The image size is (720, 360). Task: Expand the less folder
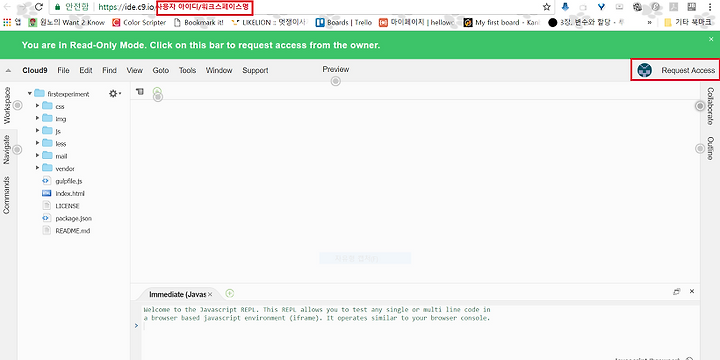pos(38,143)
